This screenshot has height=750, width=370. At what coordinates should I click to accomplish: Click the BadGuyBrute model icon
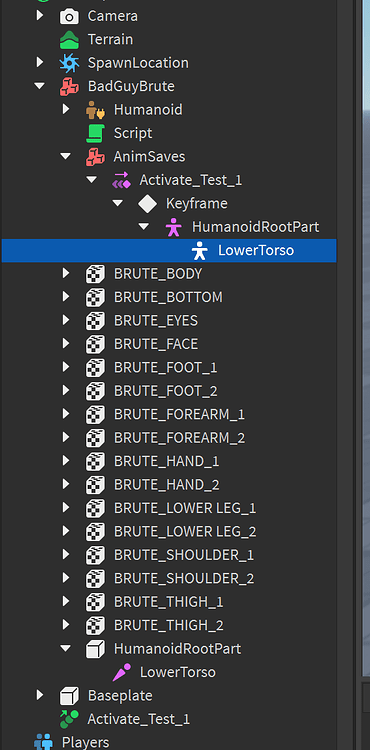tap(69, 87)
